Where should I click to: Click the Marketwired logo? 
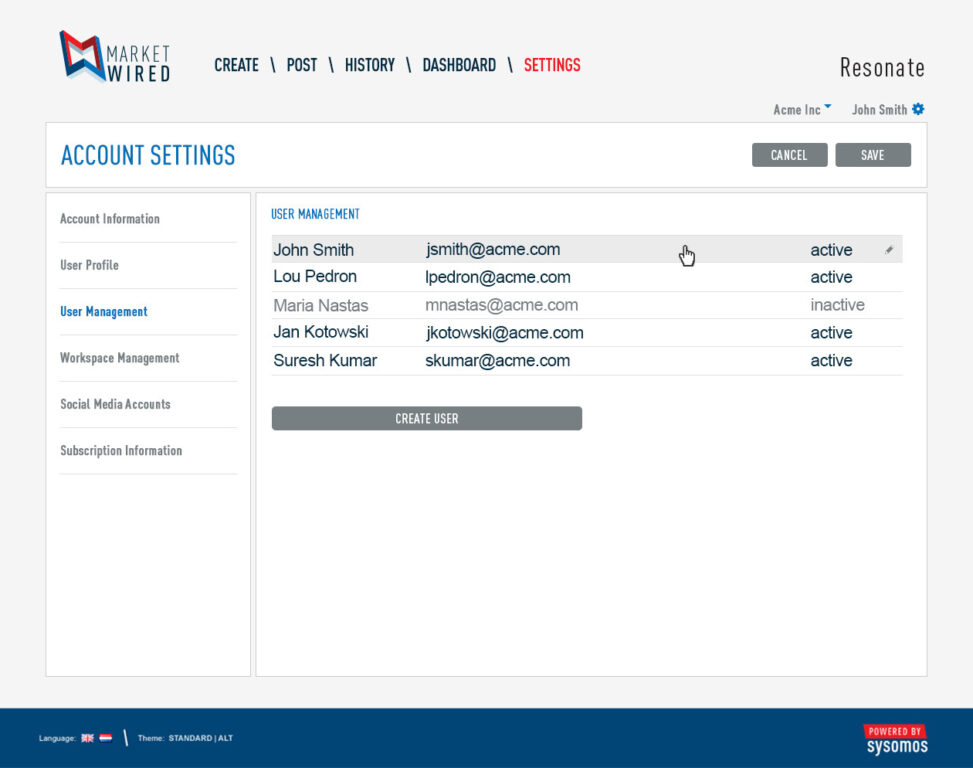click(114, 57)
